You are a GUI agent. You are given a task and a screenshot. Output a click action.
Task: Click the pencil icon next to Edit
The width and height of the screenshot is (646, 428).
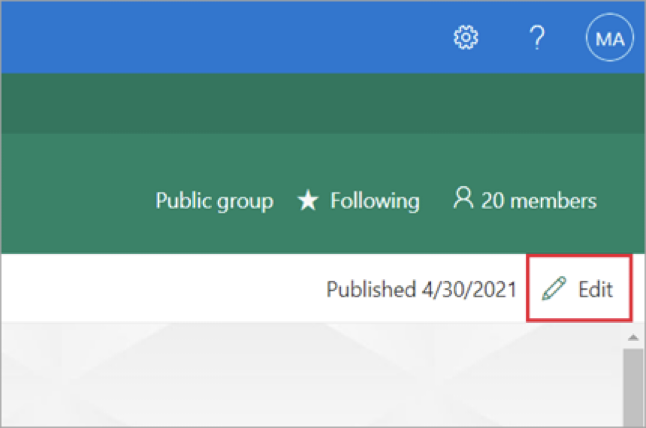[x=553, y=289]
